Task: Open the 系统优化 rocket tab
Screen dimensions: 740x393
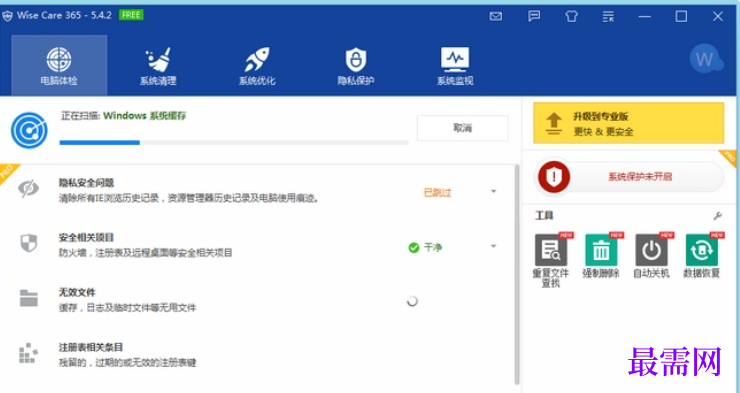Action: [257, 65]
